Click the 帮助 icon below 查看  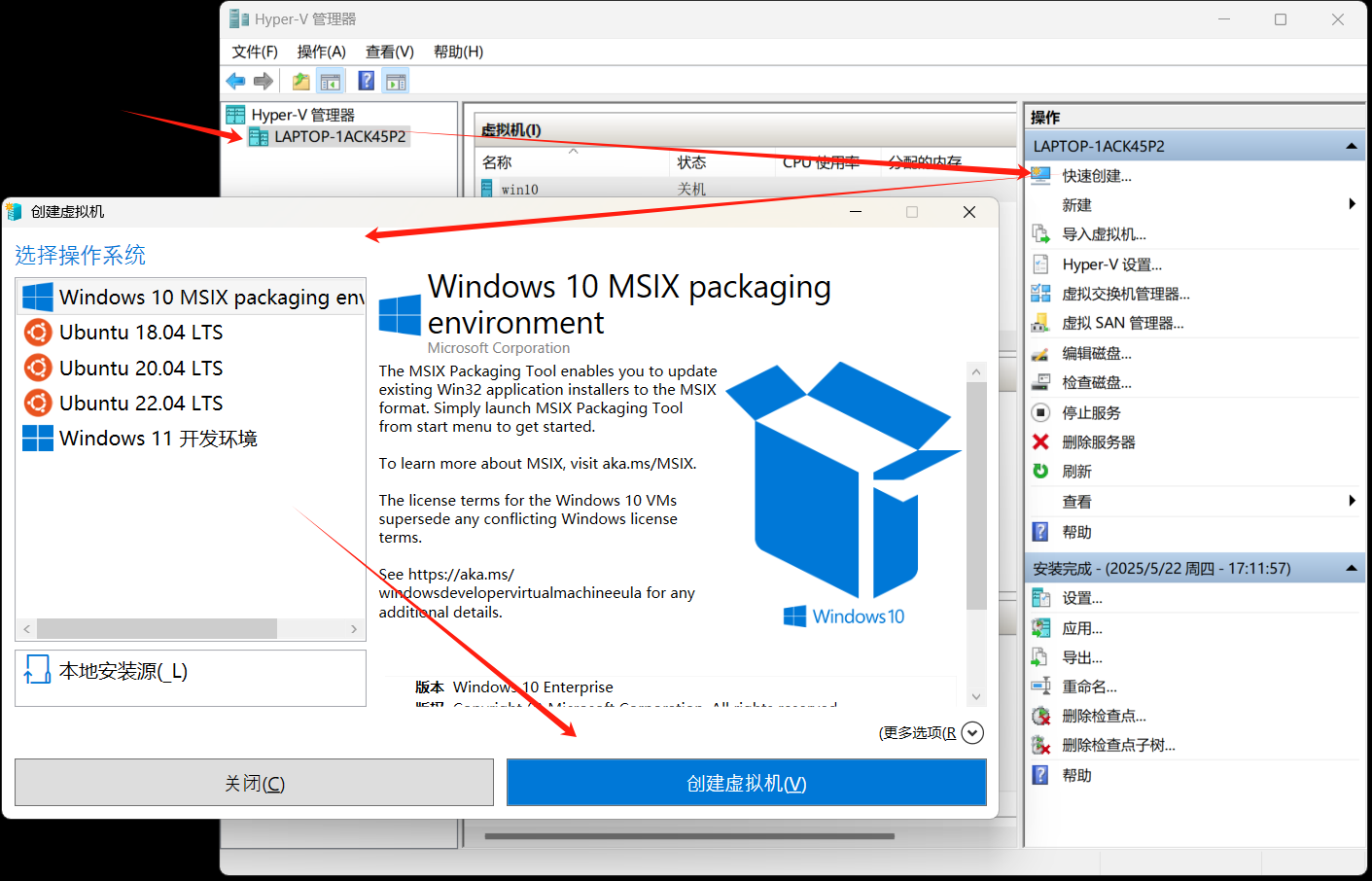[1040, 532]
